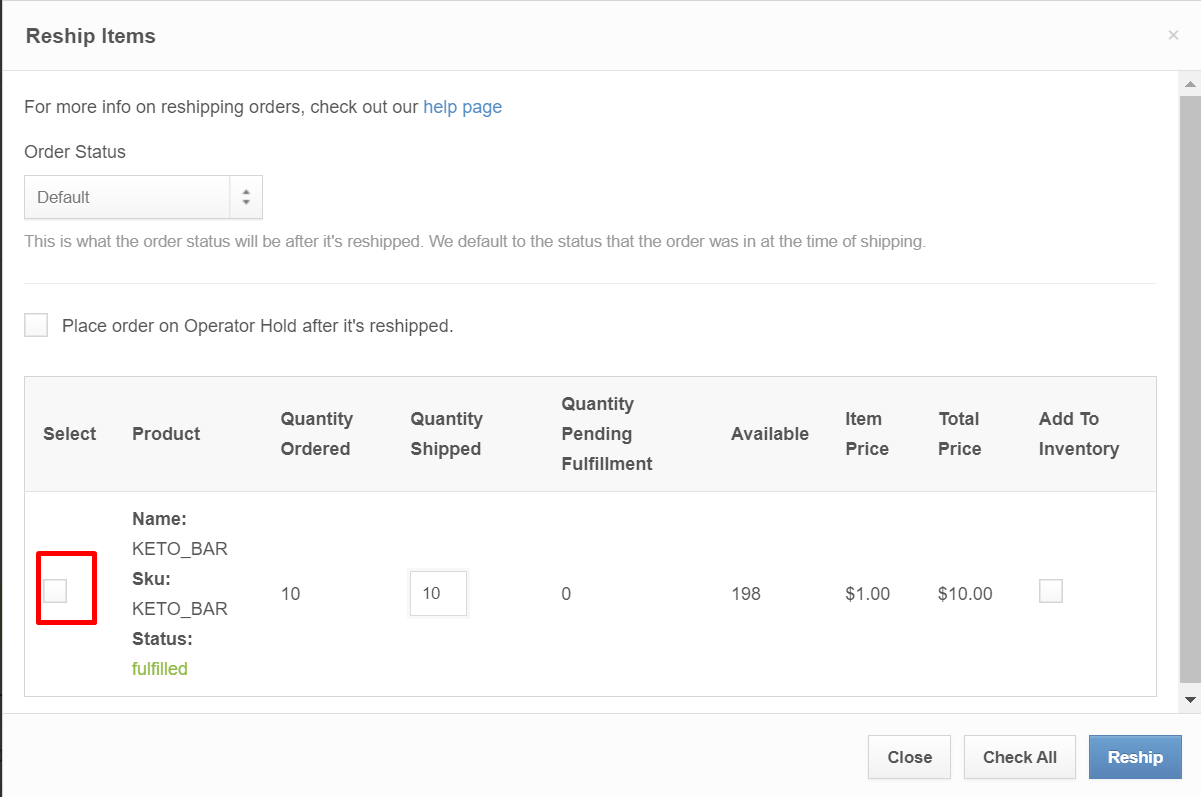
Task: Click the Select column header
Action: click(69, 433)
